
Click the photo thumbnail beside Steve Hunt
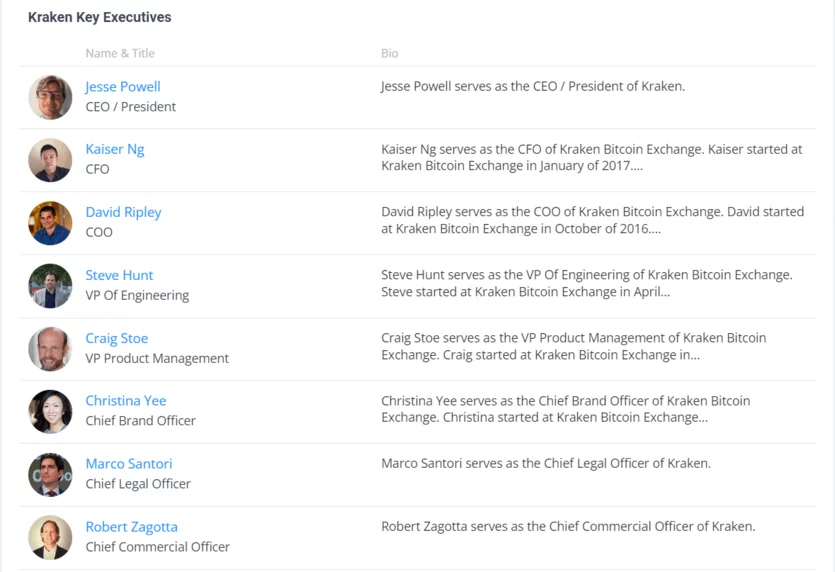tap(50, 286)
